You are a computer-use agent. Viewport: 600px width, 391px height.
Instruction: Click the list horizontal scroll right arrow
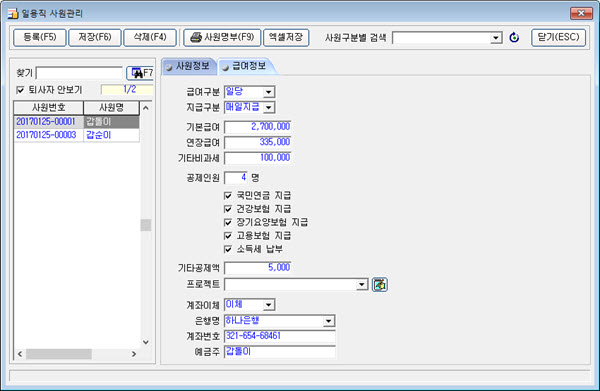tap(134, 354)
